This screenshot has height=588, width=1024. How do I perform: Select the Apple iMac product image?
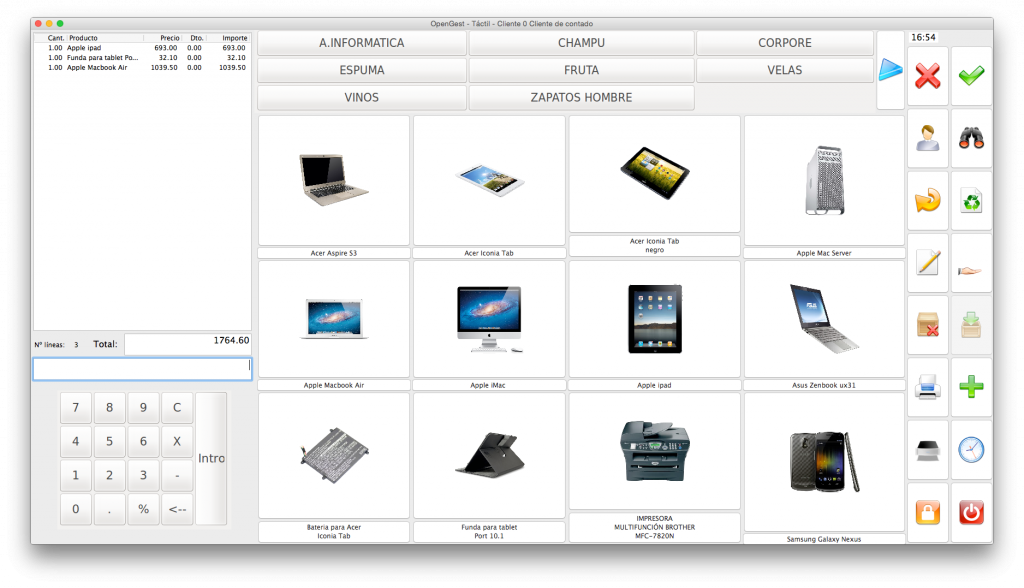[489, 319]
